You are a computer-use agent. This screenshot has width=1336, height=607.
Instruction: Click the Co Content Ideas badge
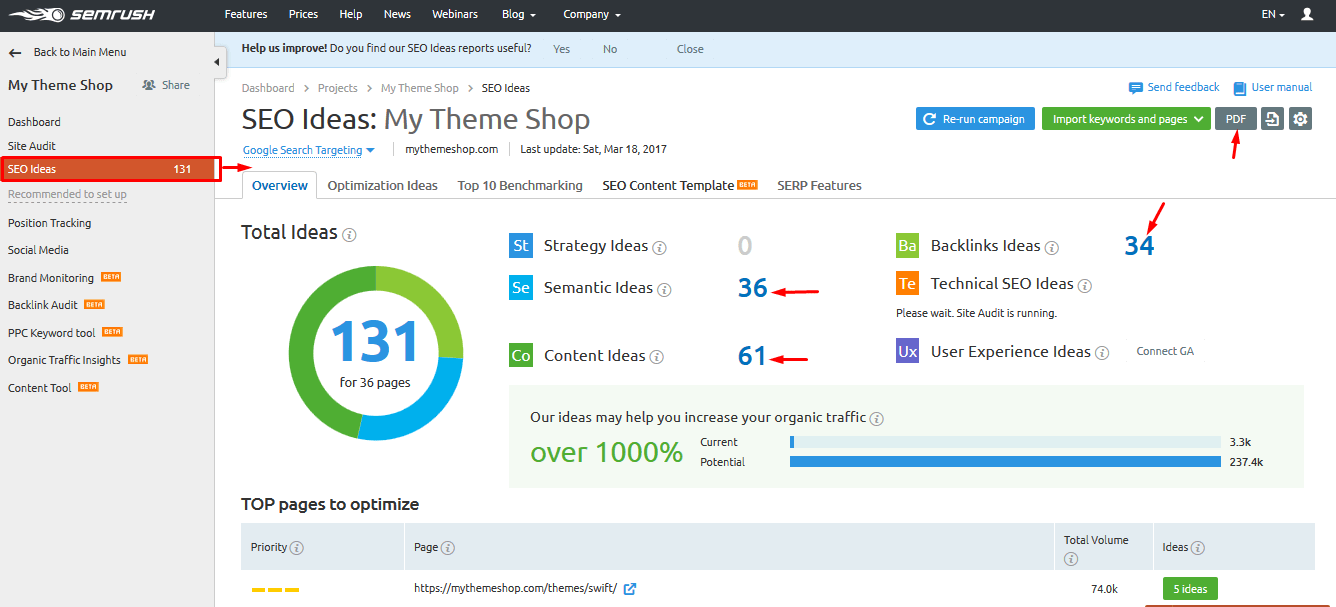521,355
